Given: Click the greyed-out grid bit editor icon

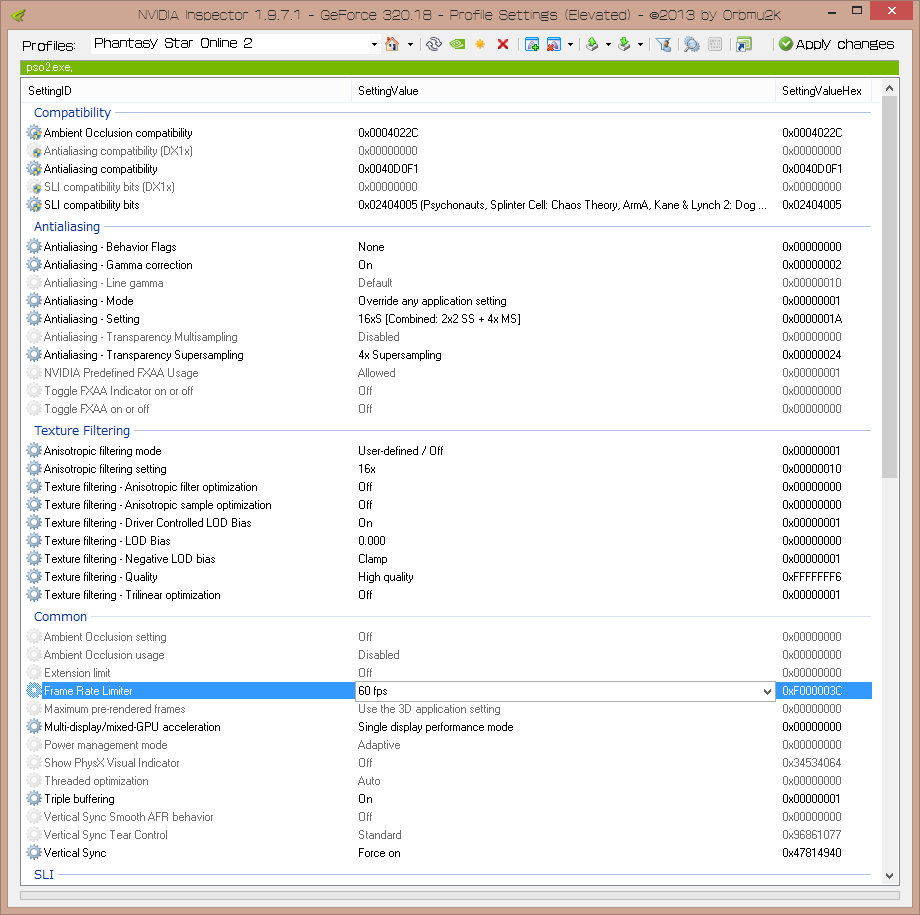Looking at the screenshot, I should [715, 44].
